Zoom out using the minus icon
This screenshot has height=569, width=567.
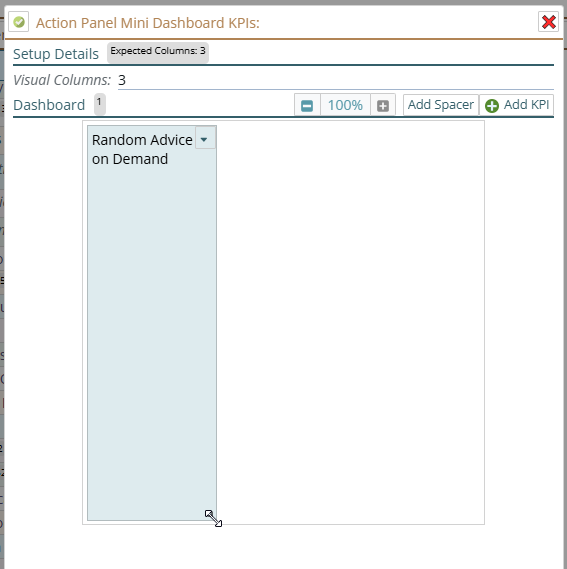point(307,106)
